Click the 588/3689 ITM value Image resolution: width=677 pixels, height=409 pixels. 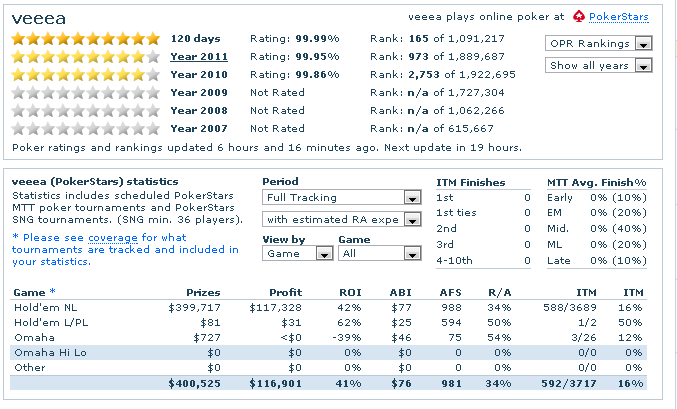pos(570,308)
